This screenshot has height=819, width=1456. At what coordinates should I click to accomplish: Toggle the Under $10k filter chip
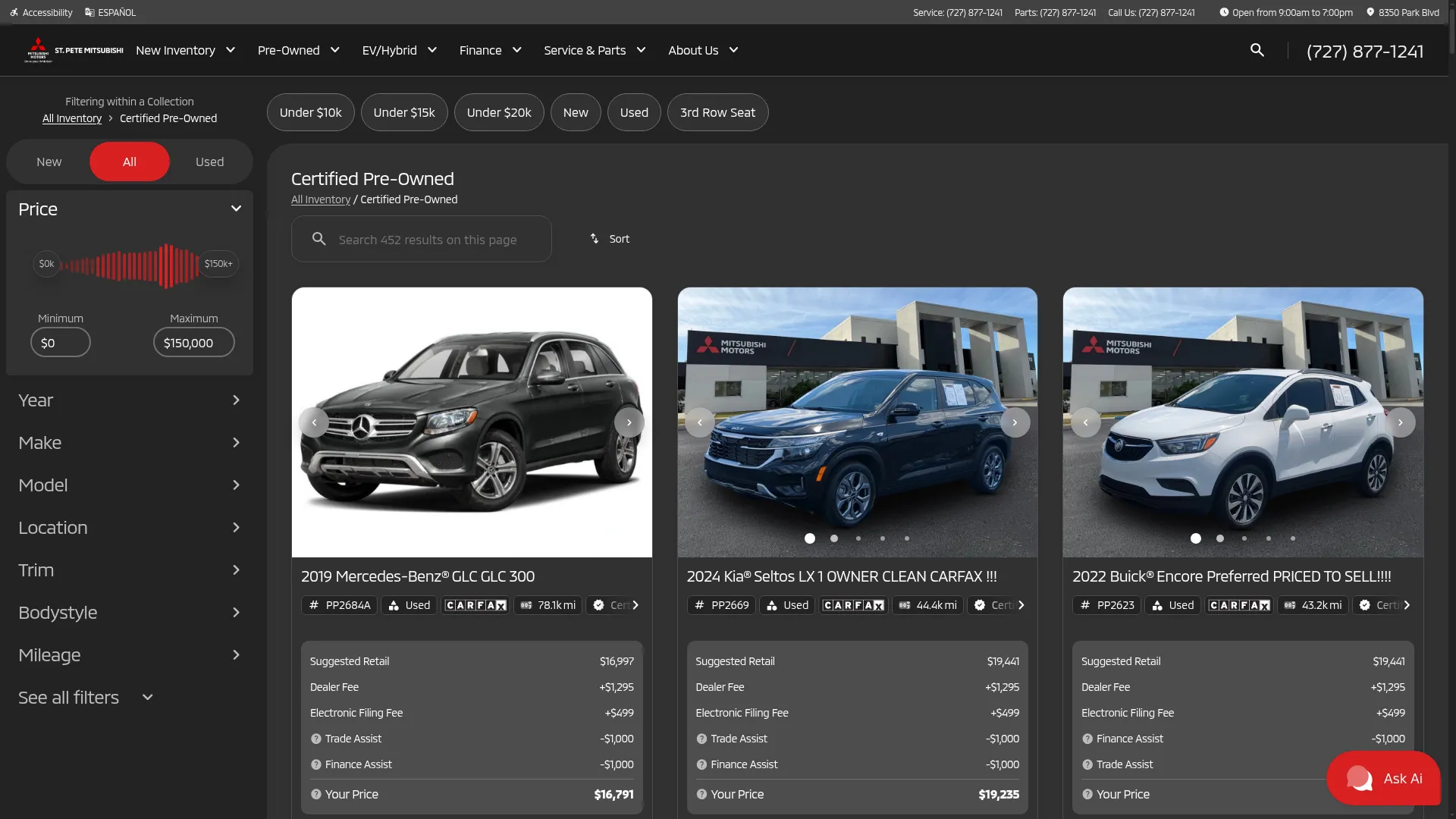(x=311, y=112)
